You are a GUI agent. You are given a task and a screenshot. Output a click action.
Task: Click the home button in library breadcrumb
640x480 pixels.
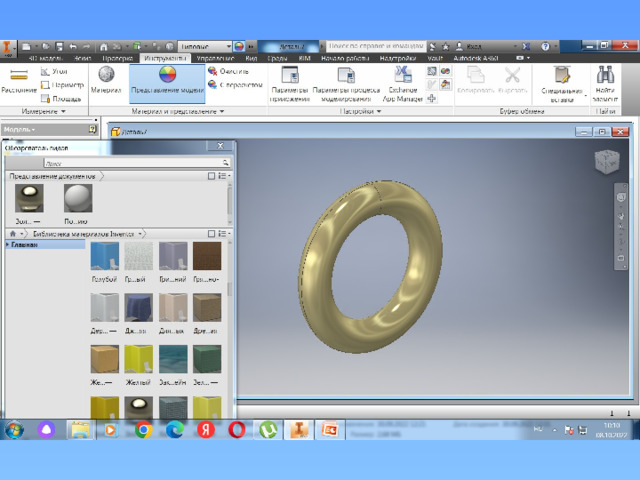point(12,233)
